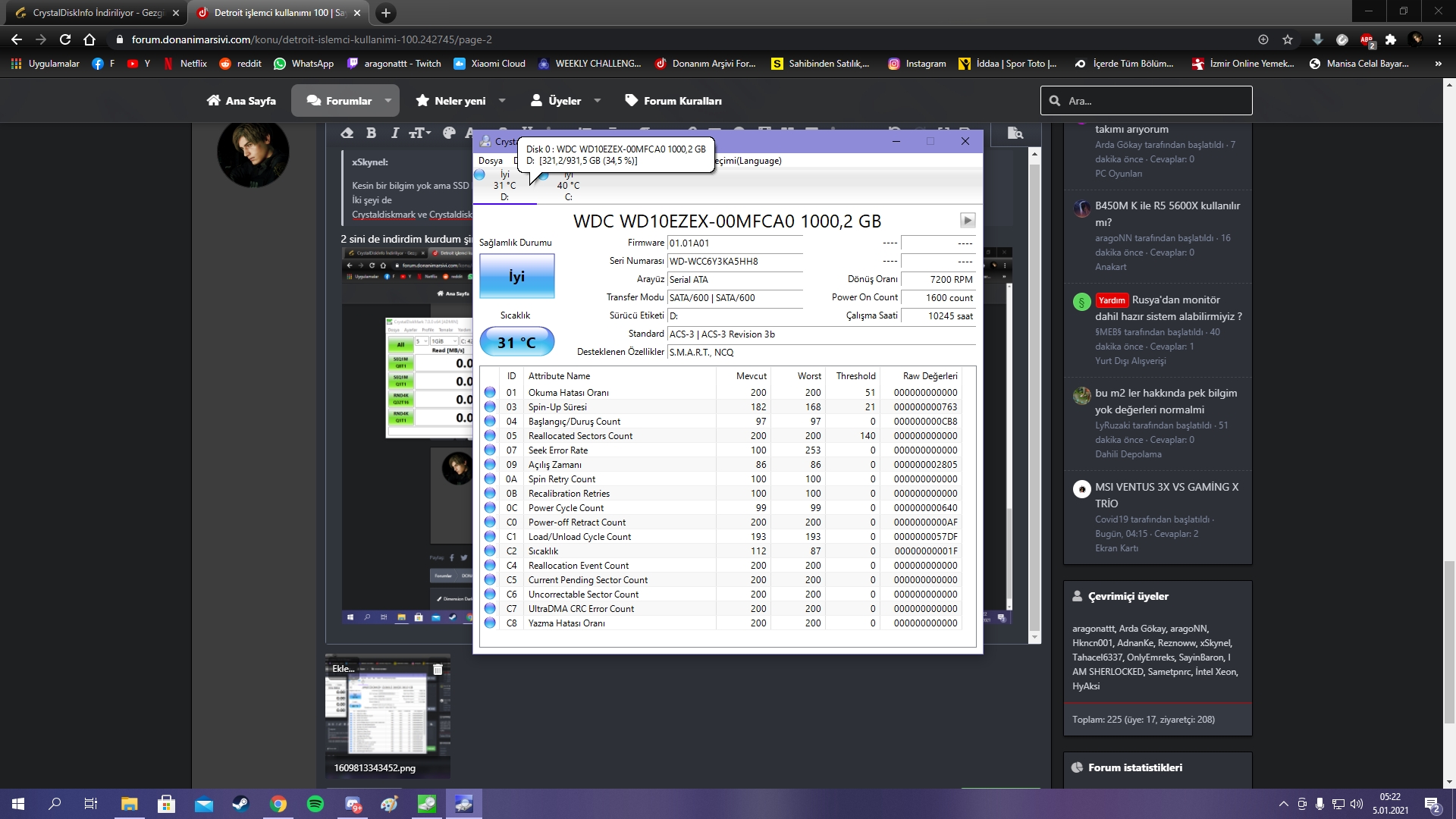
Task: Open Microsoft Store from taskbar
Action: coord(166,804)
